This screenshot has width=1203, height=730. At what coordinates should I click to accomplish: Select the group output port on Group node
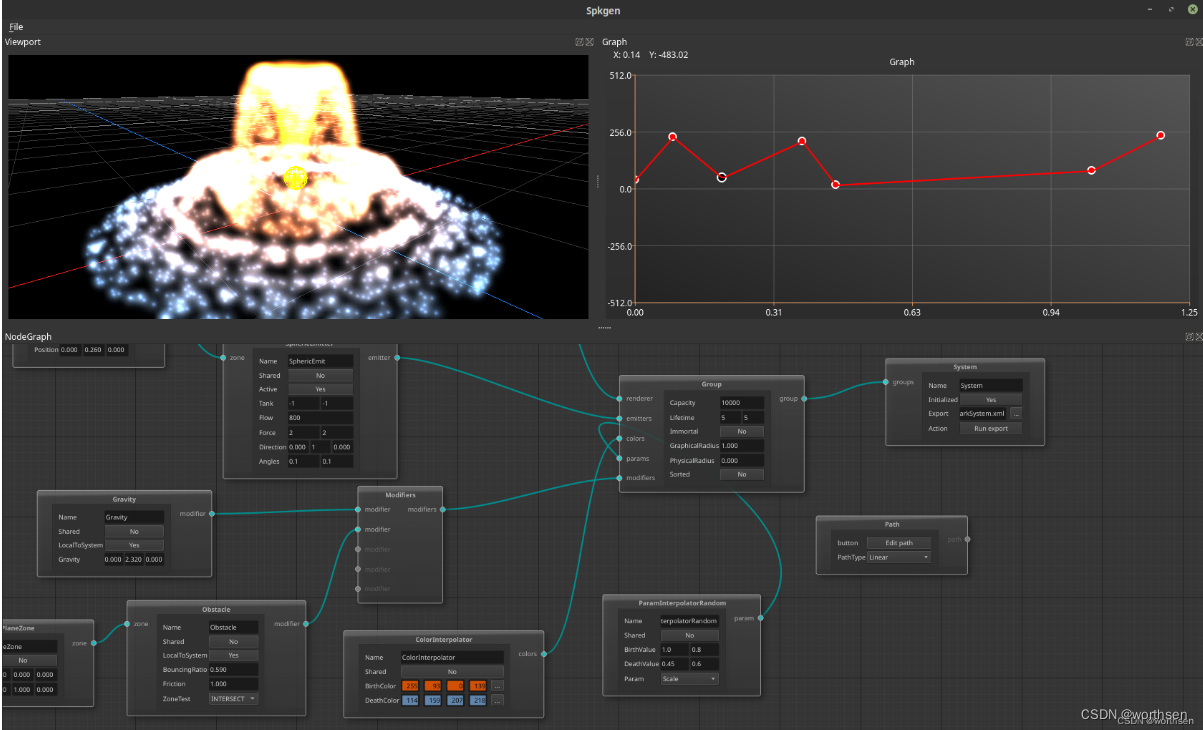click(x=804, y=398)
